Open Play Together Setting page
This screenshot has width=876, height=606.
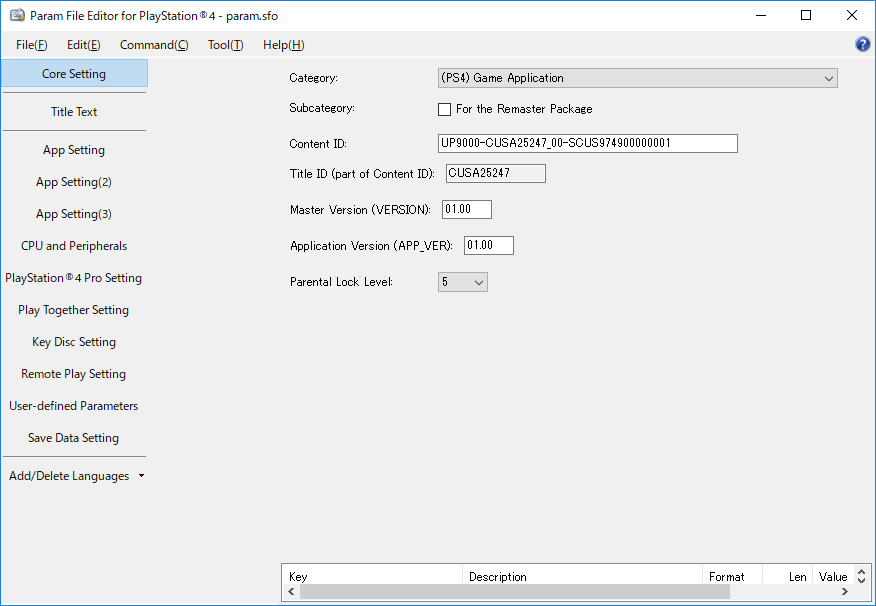click(74, 310)
